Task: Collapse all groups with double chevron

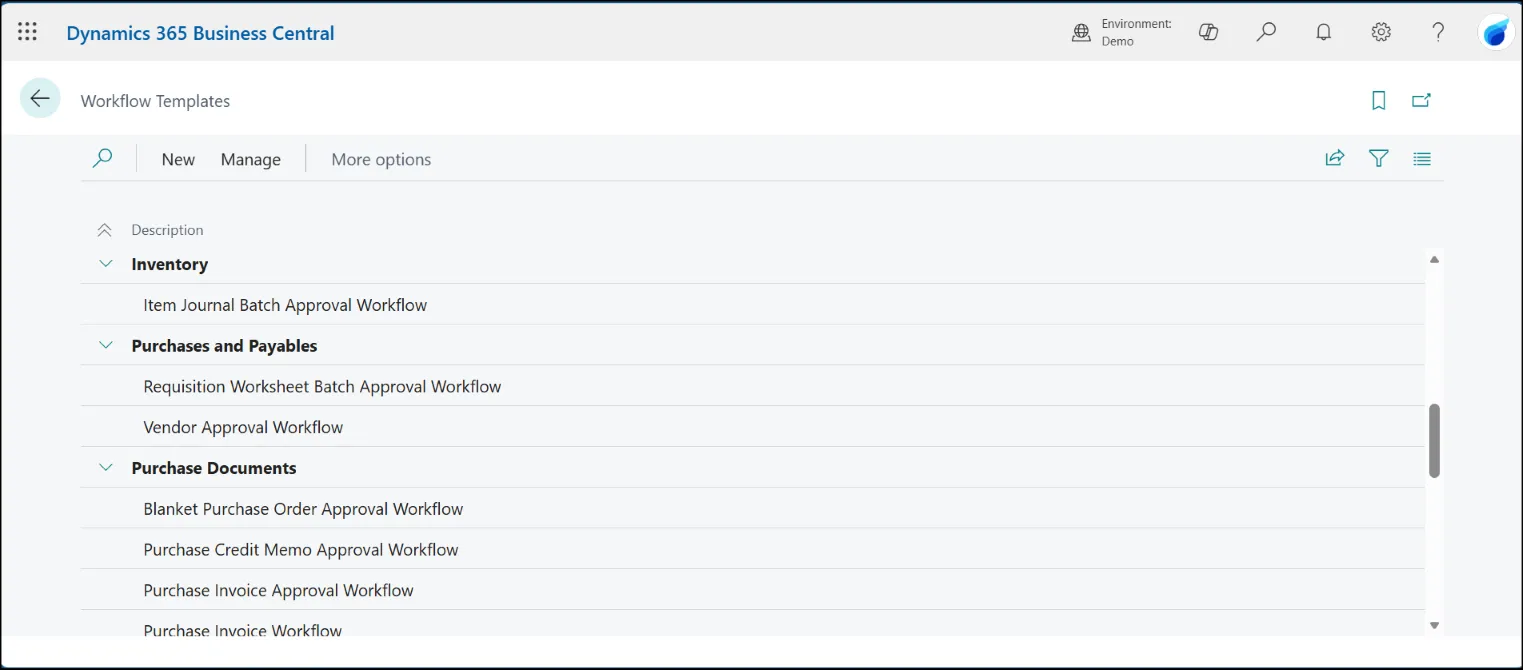Action: tap(104, 230)
